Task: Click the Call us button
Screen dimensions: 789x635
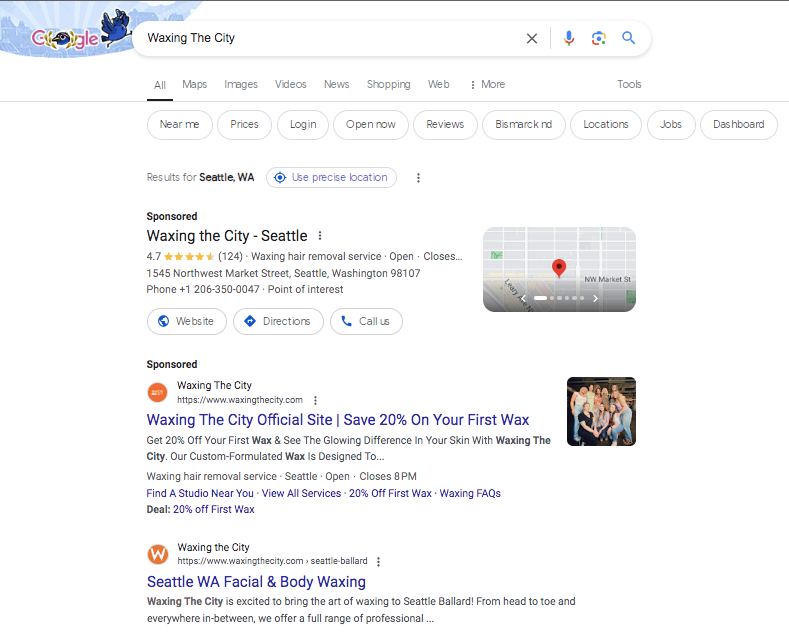Action: point(366,321)
